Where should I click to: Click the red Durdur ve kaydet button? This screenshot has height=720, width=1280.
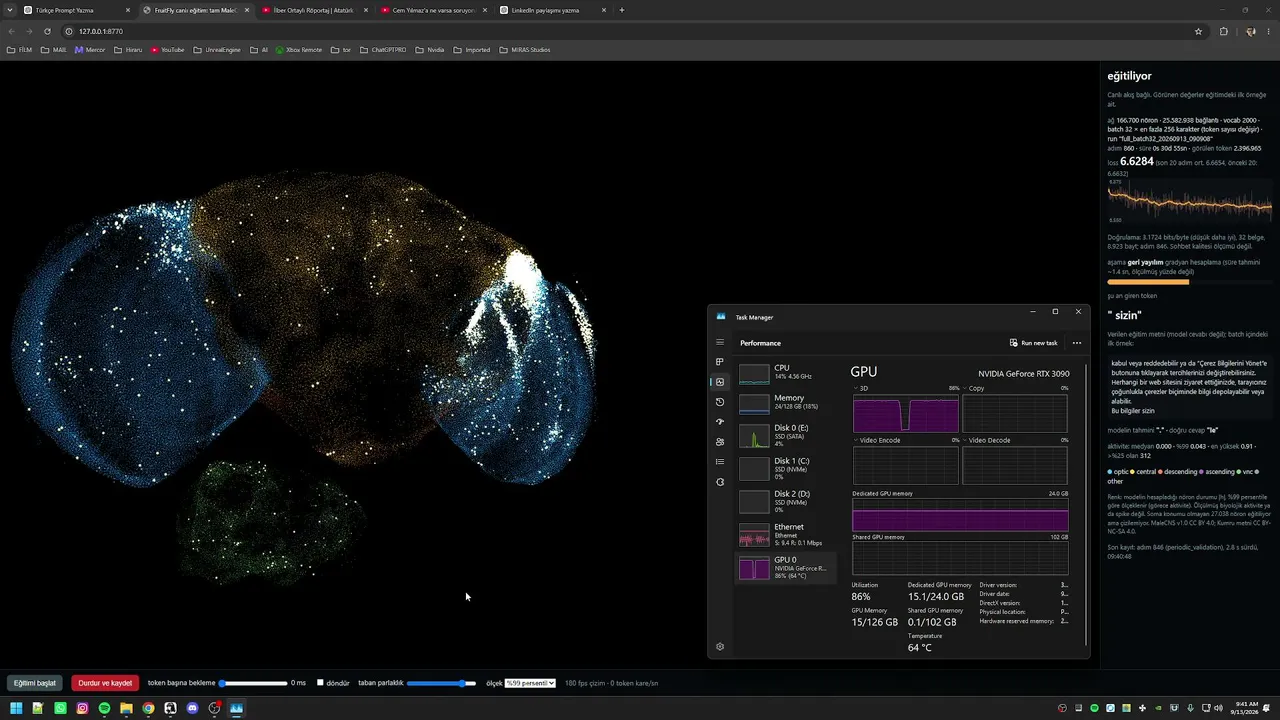pos(105,683)
